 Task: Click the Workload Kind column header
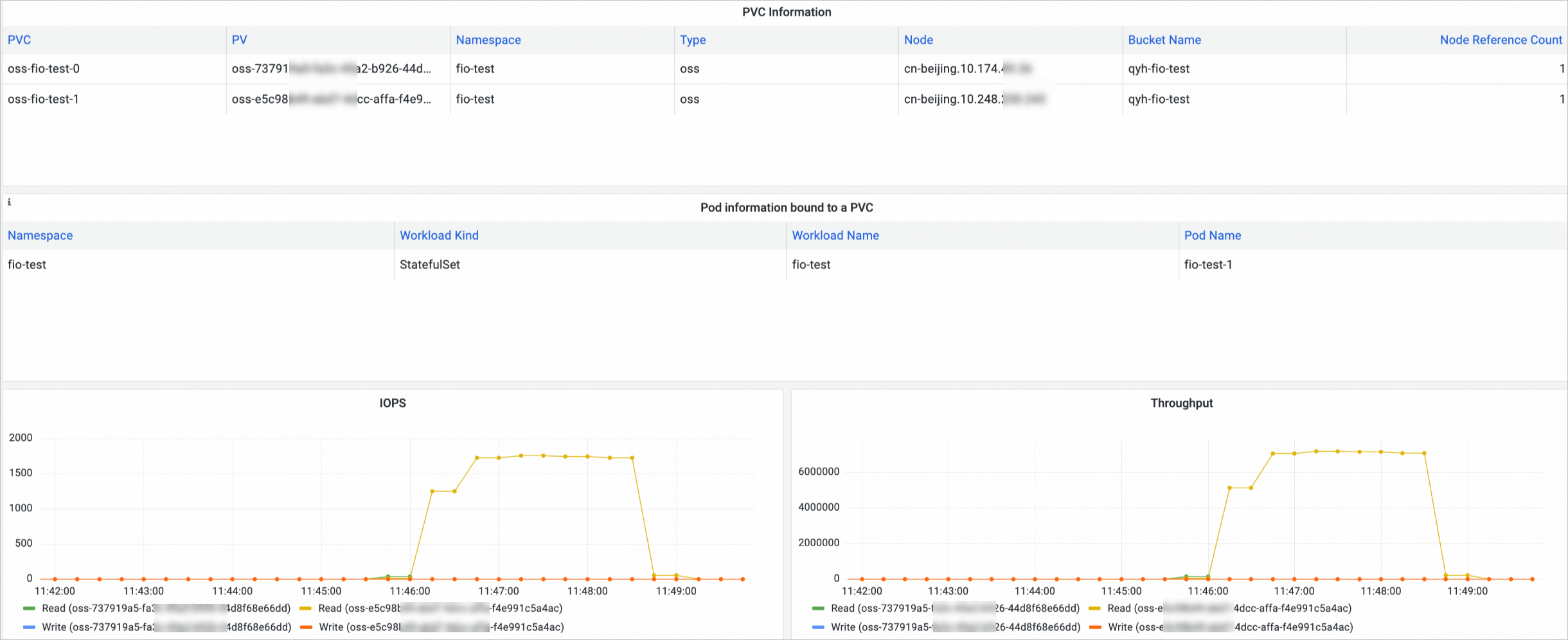(439, 235)
